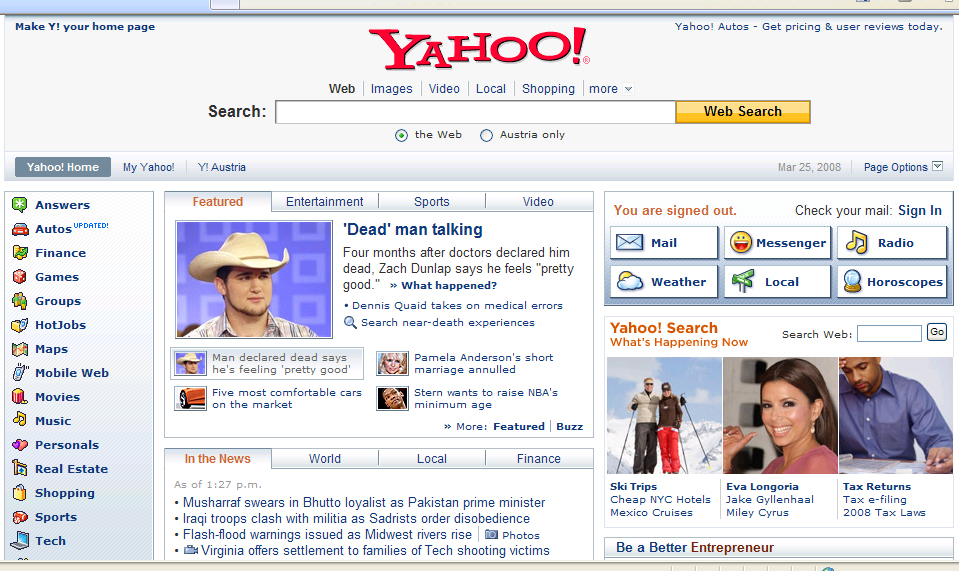The width and height of the screenshot is (959, 571).
Task: Open the My Yahoo! tab
Action: tap(149, 167)
